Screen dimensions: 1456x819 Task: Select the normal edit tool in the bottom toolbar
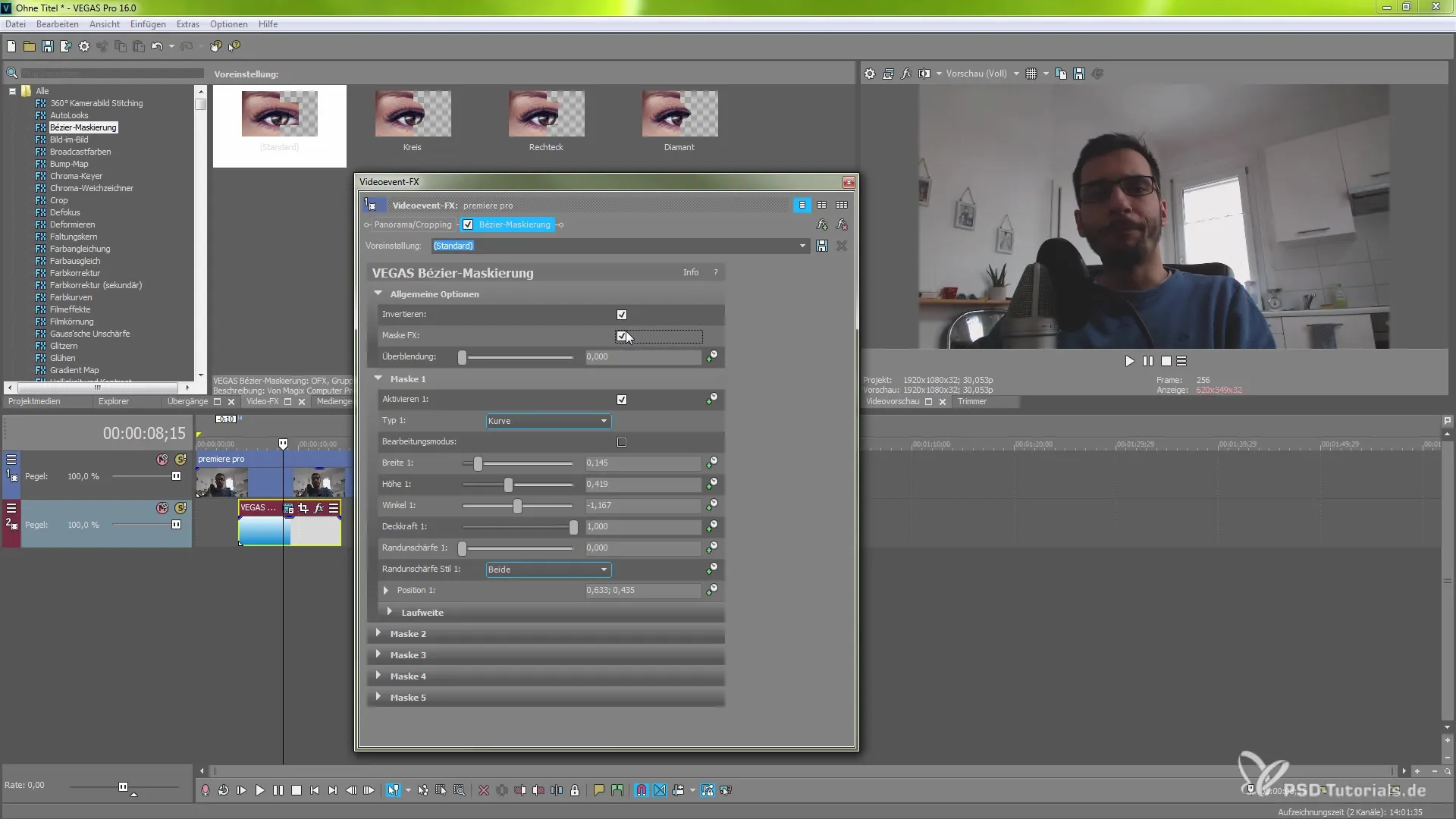click(393, 790)
